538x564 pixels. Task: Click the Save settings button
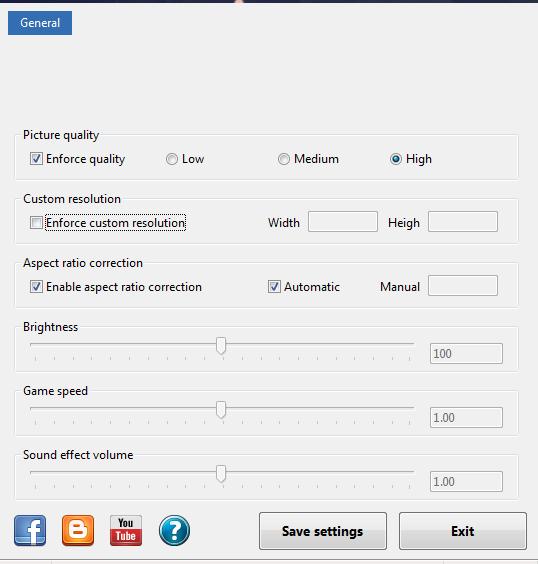pos(323,531)
